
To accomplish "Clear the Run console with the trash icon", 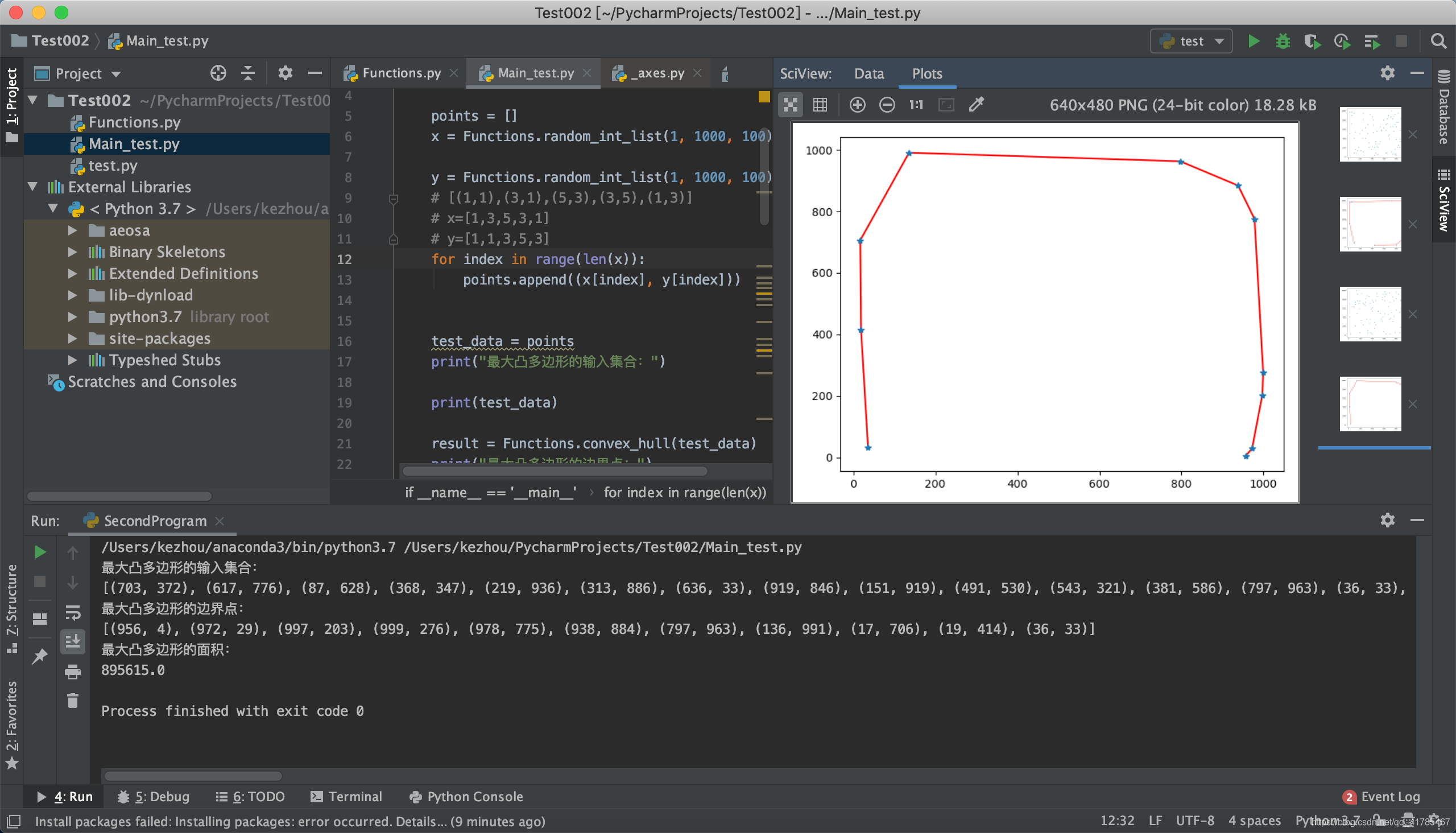I will point(73,700).
